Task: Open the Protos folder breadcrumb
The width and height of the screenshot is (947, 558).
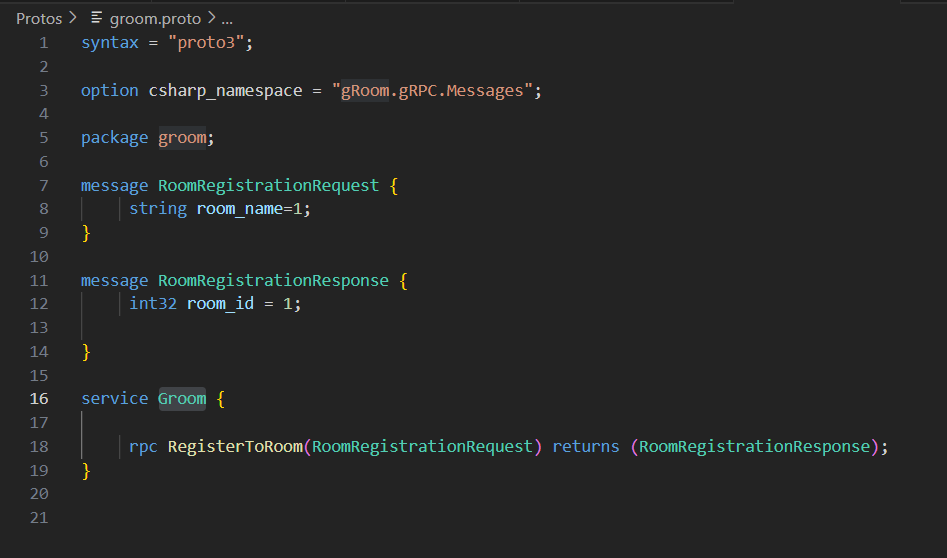Action: (x=39, y=18)
